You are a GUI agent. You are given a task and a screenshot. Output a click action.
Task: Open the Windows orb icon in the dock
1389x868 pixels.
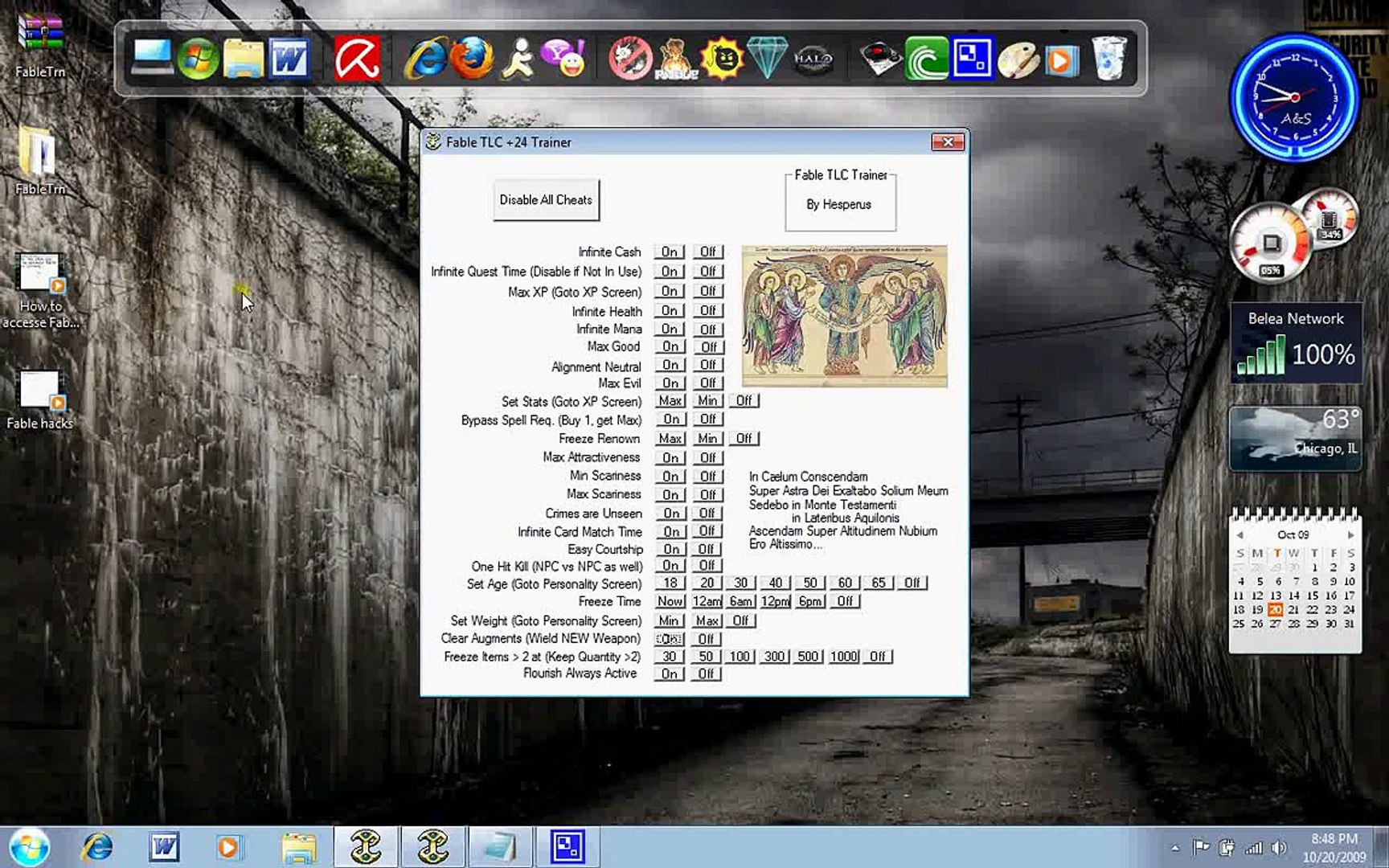click(197, 59)
